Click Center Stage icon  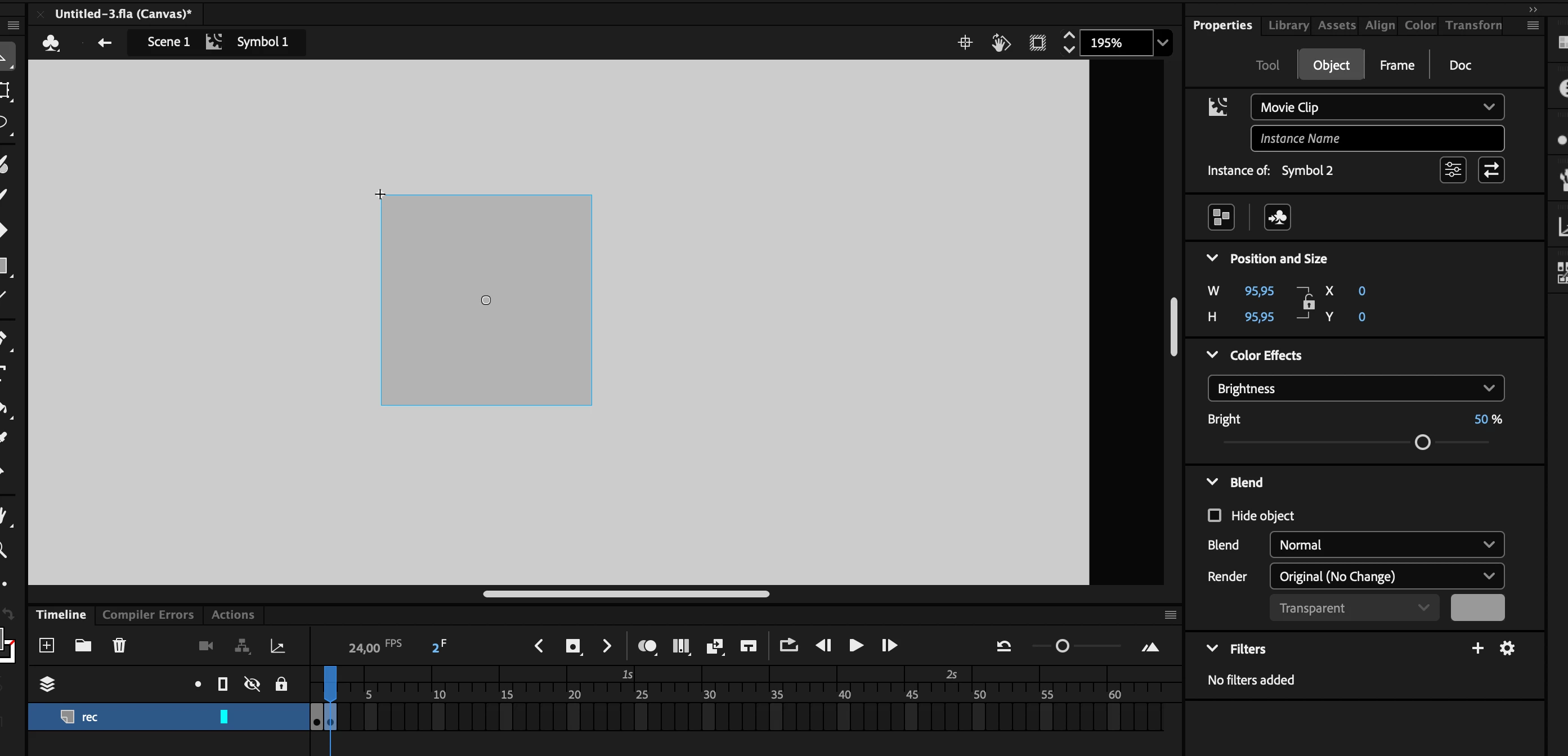click(965, 43)
